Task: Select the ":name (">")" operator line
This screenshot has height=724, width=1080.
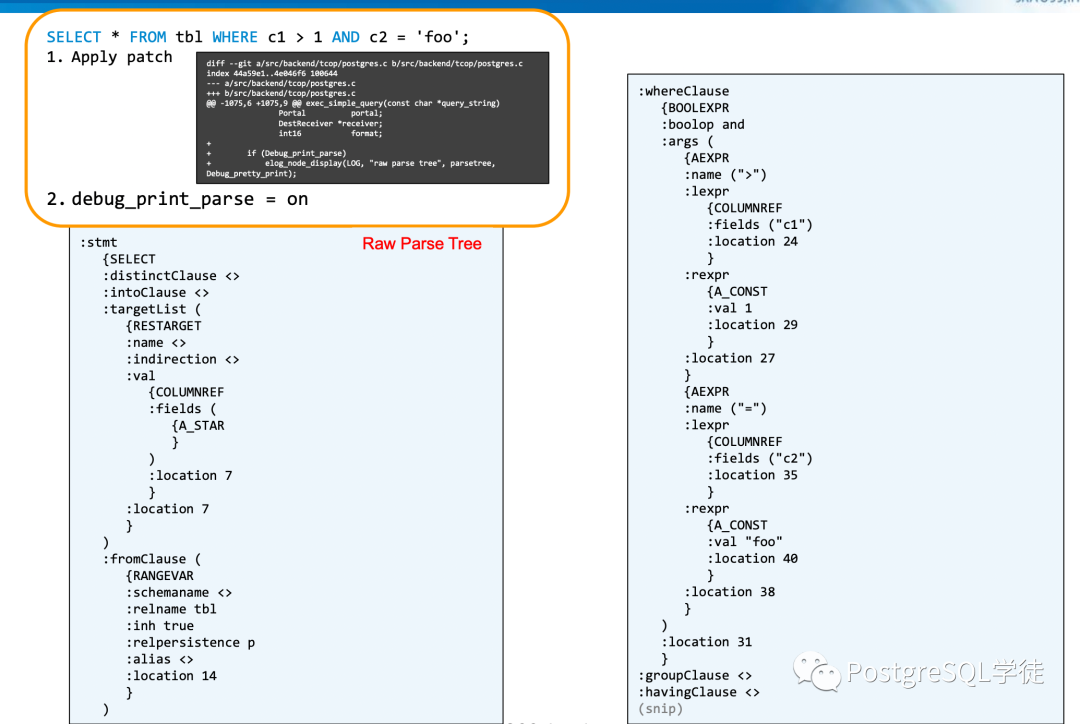Action: point(725,174)
